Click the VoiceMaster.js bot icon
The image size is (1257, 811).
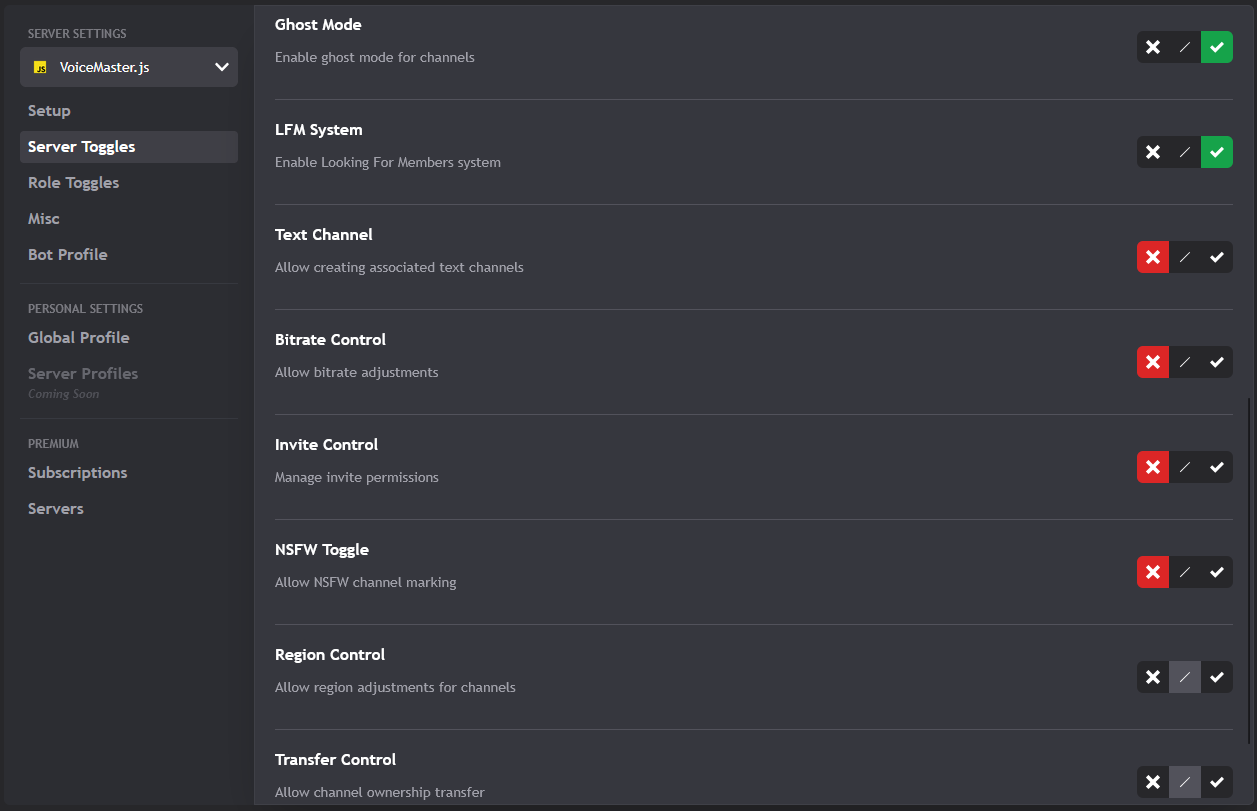pyautogui.click(x=40, y=67)
